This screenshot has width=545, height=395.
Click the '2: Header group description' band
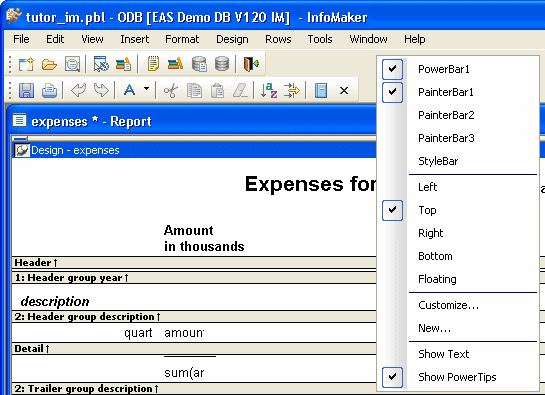(194, 317)
